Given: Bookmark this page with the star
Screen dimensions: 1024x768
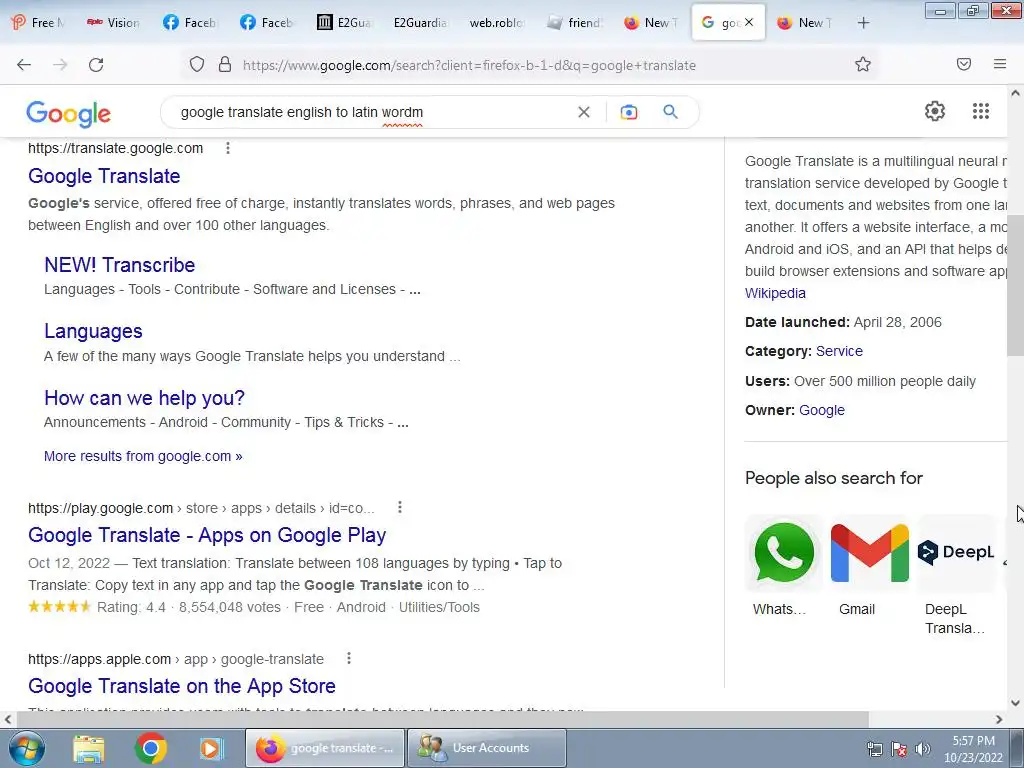Looking at the screenshot, I should coord(863,65).
